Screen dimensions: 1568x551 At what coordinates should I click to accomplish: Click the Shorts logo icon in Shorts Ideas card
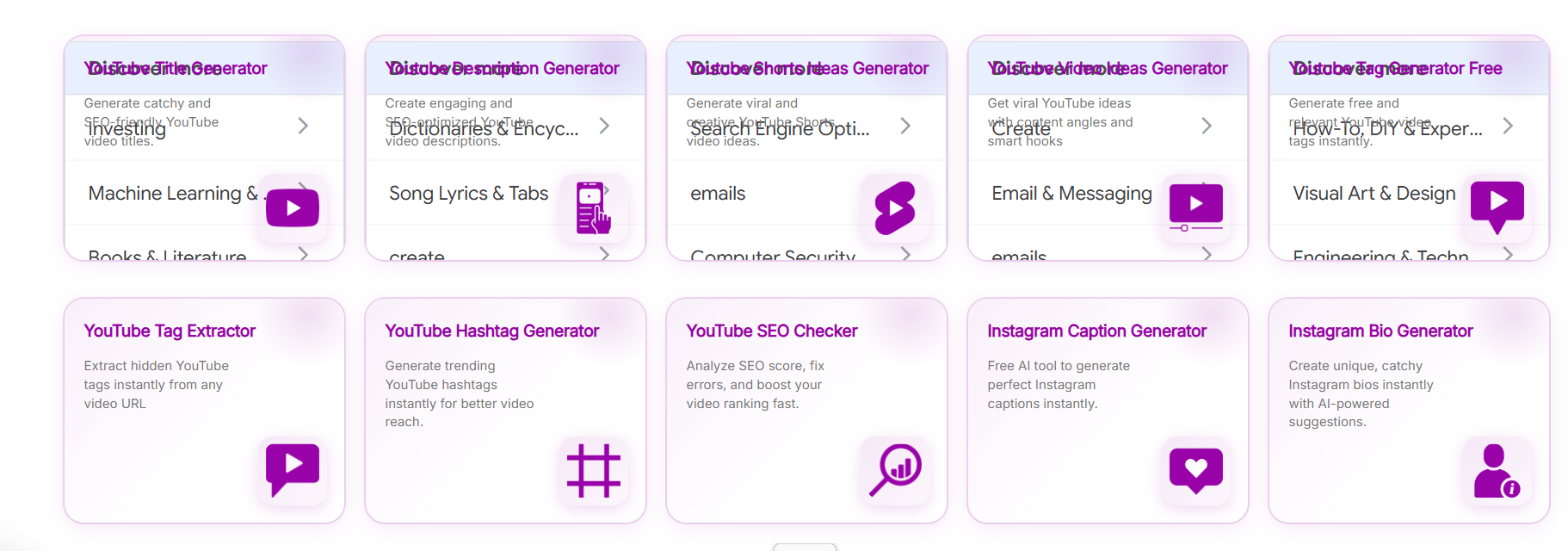coord(895,207)
